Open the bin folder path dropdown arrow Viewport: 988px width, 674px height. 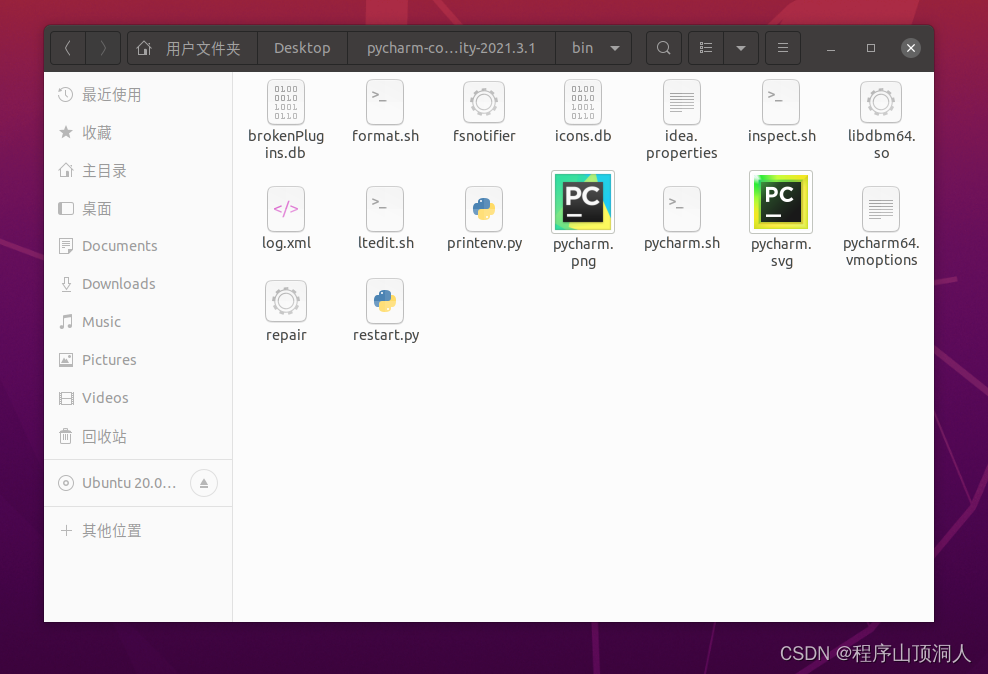pyautogui.click(x=615, y=48)
